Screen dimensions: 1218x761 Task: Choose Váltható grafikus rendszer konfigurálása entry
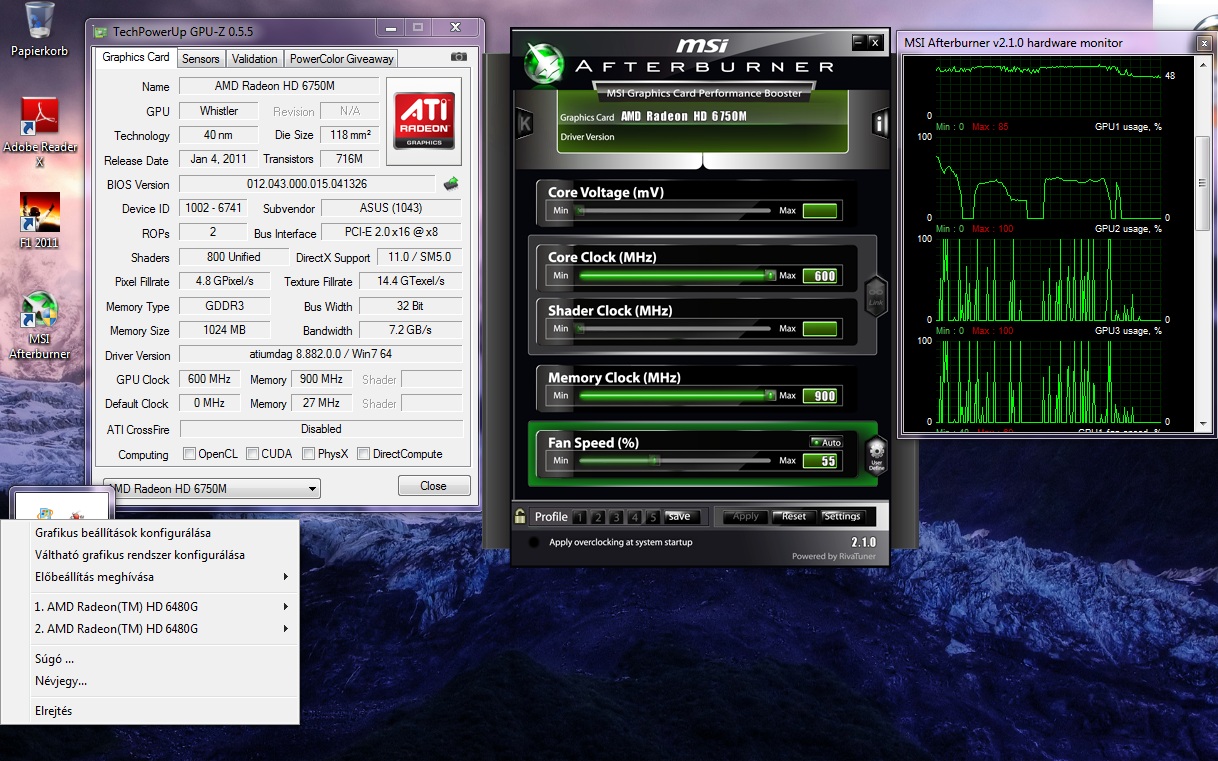[x=150, y=555]
